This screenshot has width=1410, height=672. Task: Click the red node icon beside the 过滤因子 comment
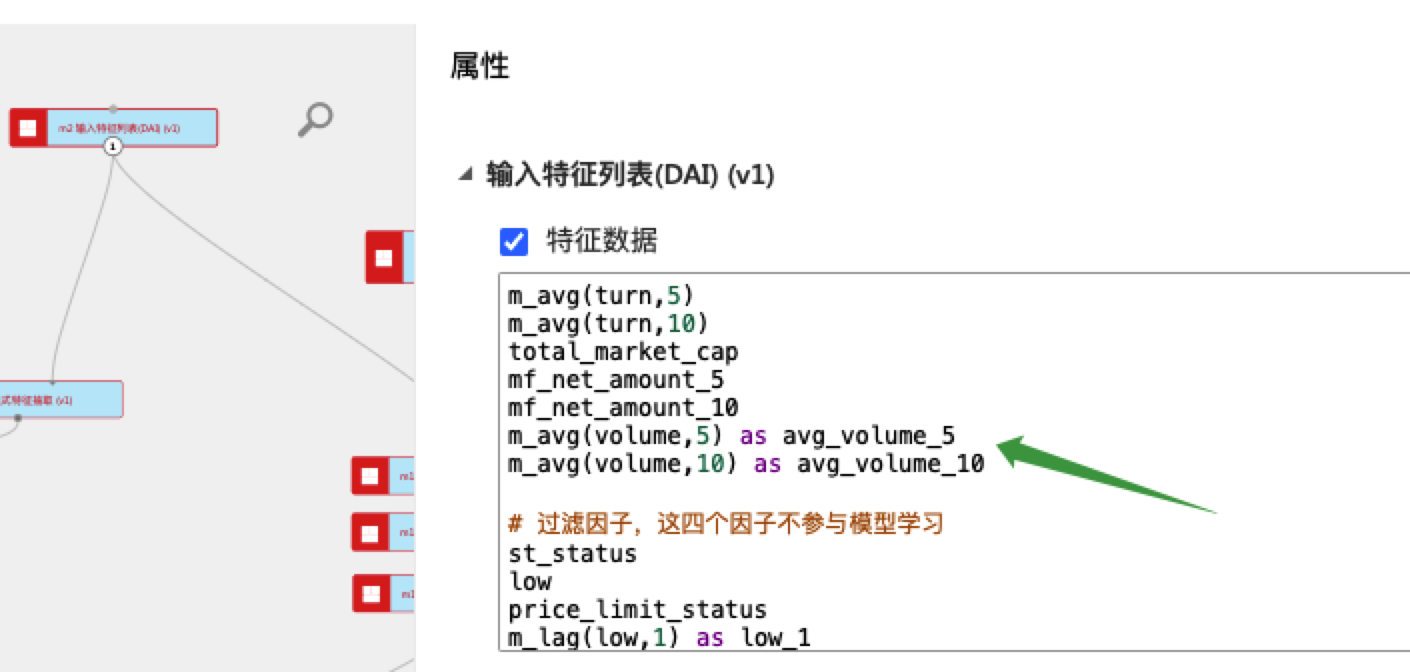click(x=370, y=531)
